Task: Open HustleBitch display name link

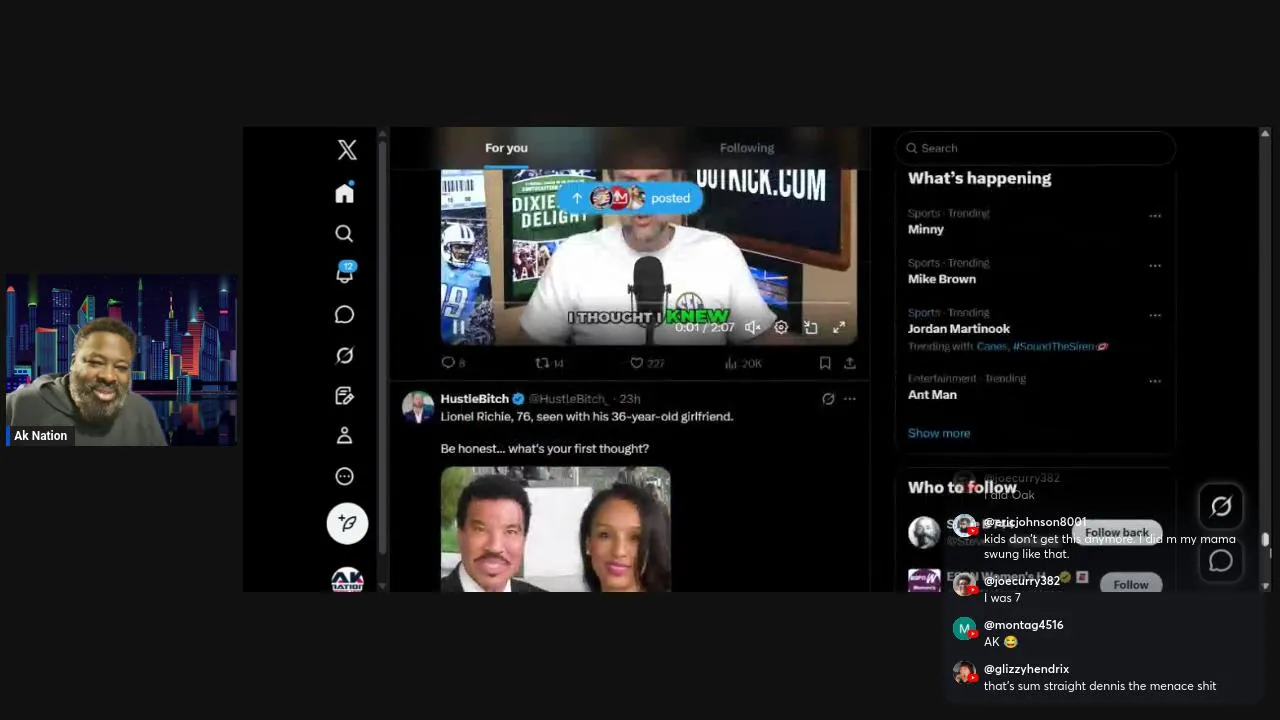Action: [475, 399]
